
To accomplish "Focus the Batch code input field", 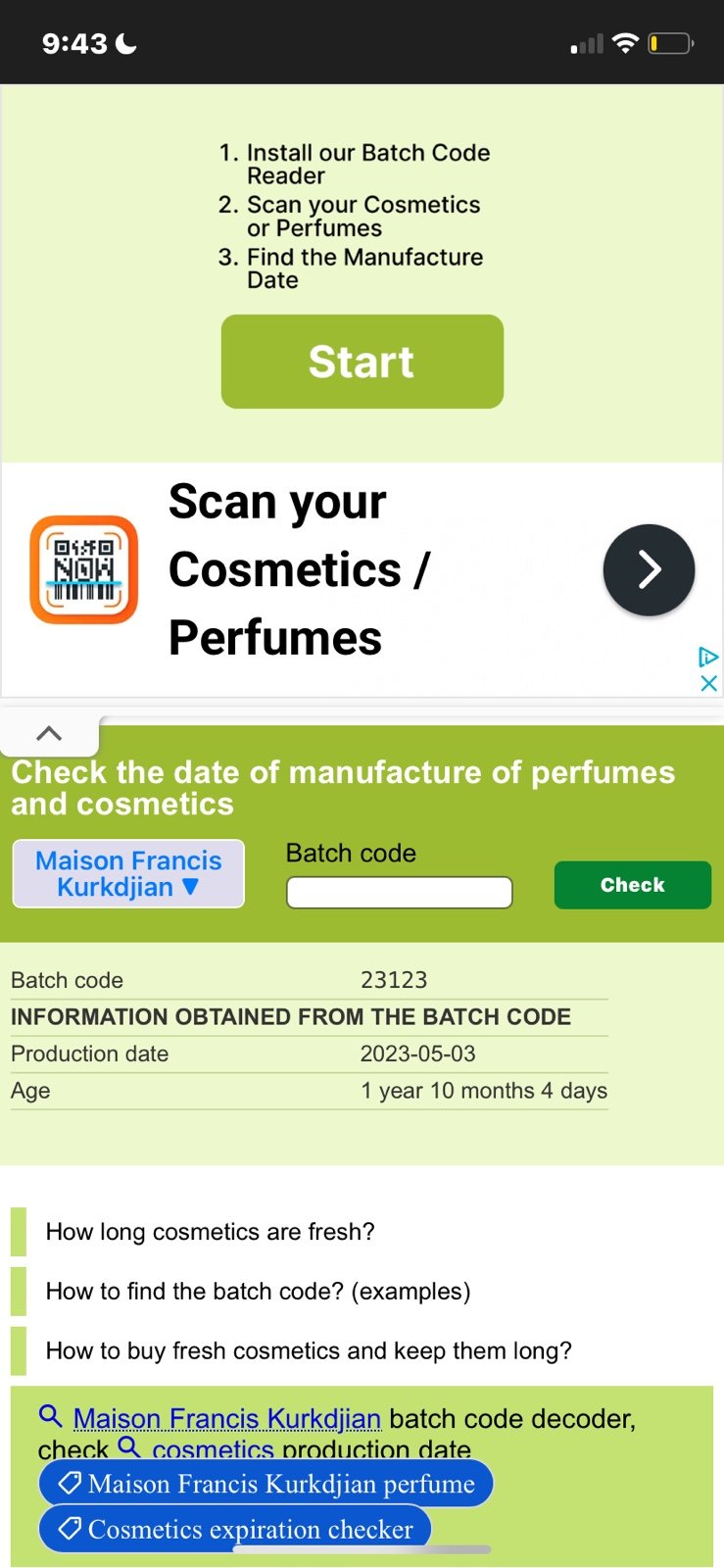I will [399, 893].
